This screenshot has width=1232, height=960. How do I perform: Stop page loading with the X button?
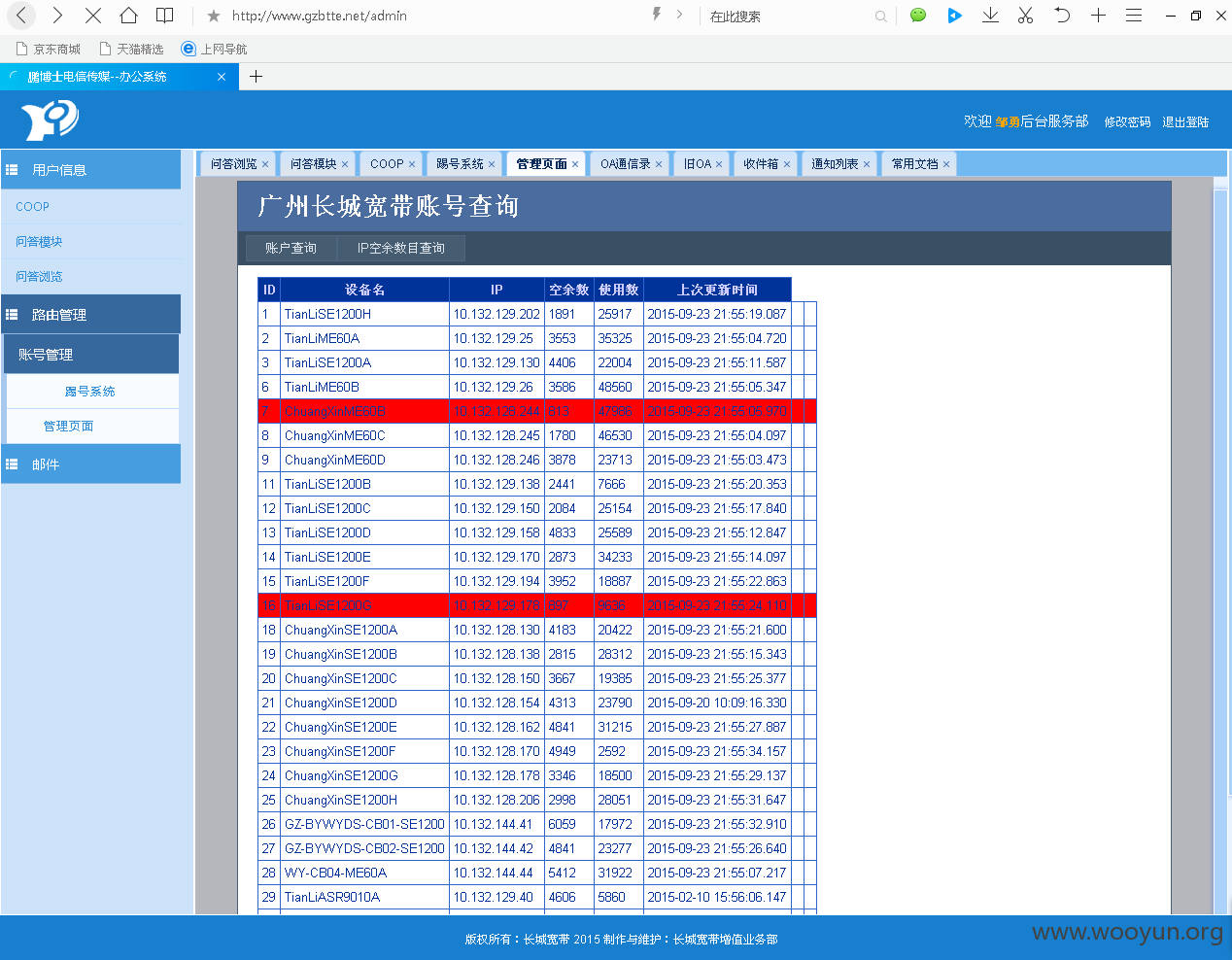click(93, 16)
